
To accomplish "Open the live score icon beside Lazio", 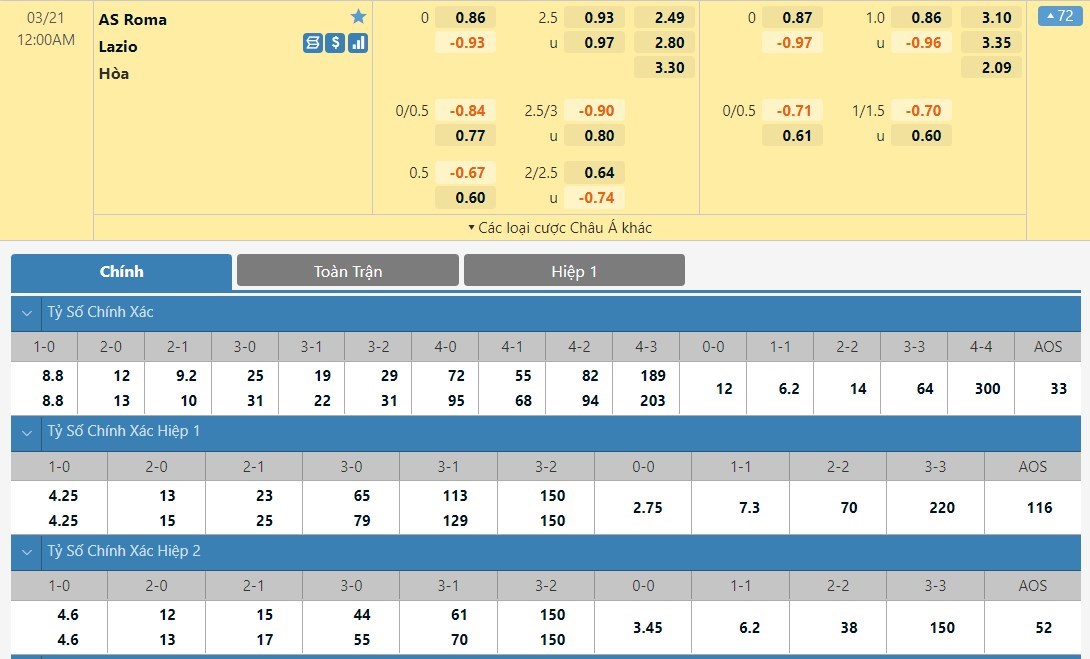I will point(312,43).
